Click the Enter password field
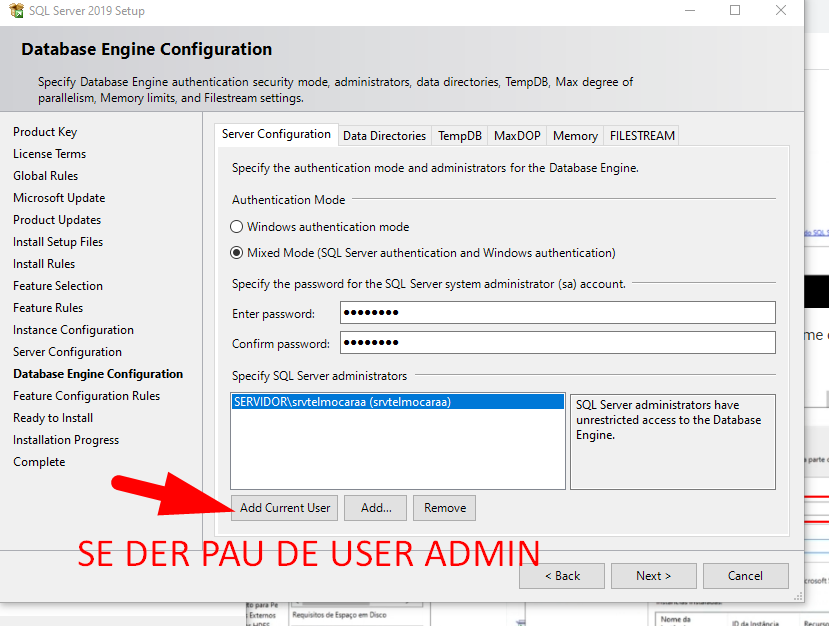 tap(557, 313)
